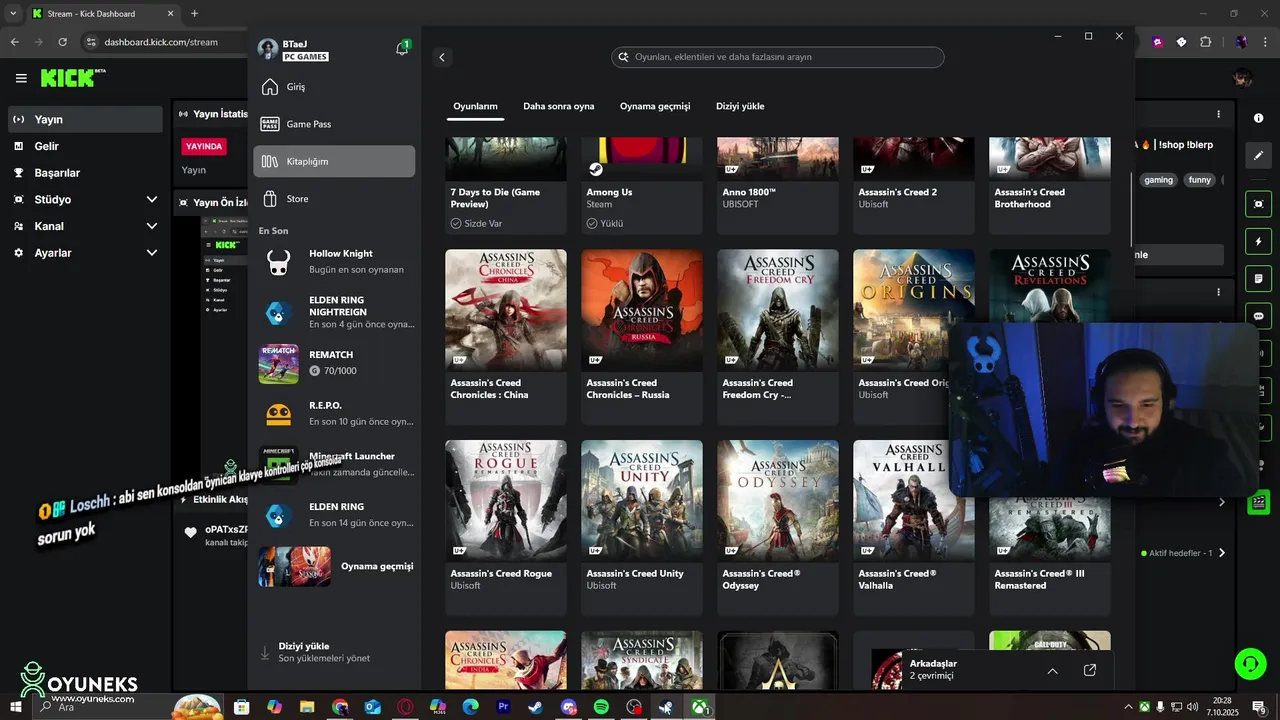Click the gaming tag
The width and height of the screenshot is (1280, 720).
point(1158,180)
